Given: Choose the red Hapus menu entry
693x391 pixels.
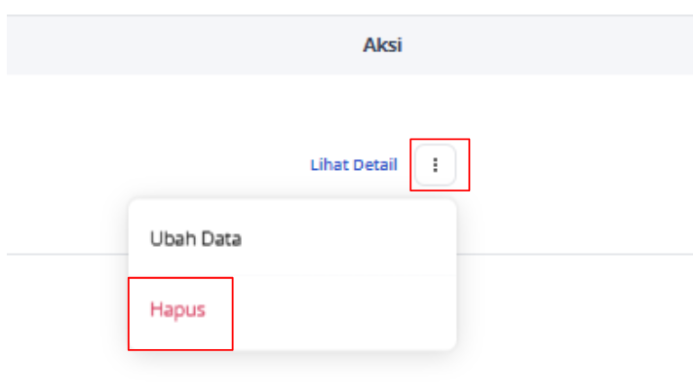Looking at the screenshot, I should [x=178, y=310].
